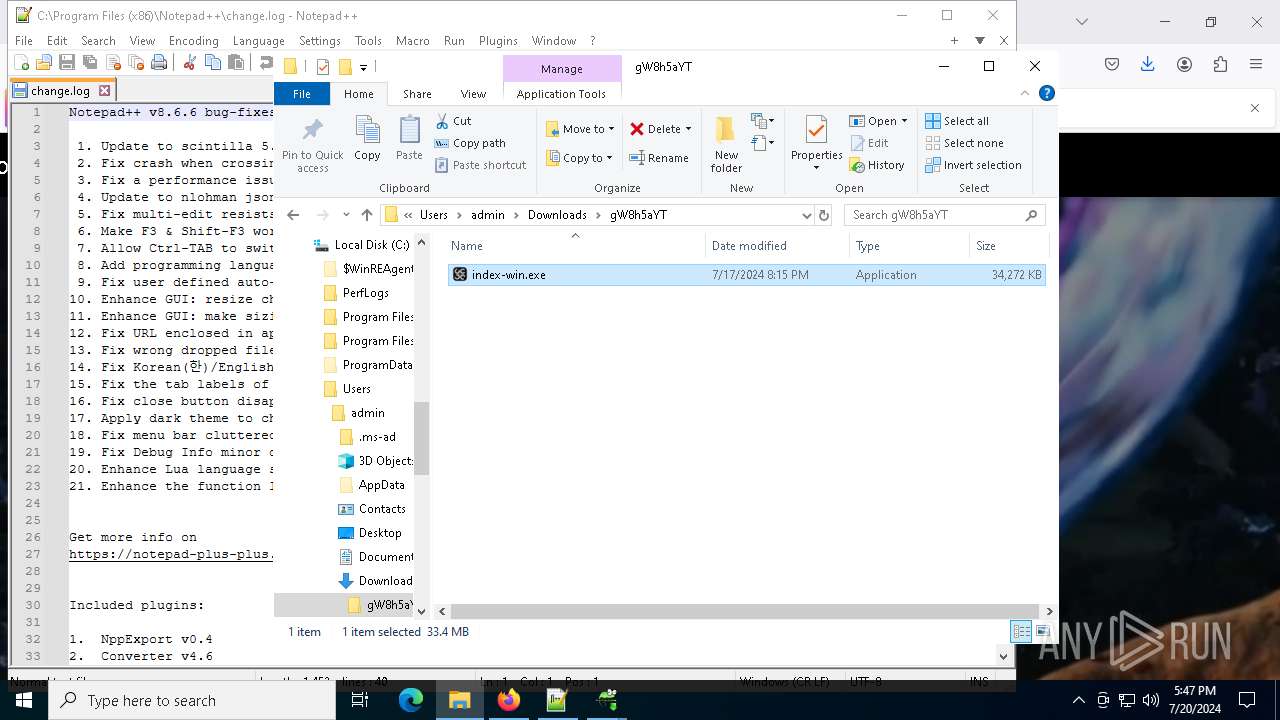The width and height of the screenshot is (1280, 720).
Task: Open Notepad++ Encoding menu
Action: tap(193, 41)
